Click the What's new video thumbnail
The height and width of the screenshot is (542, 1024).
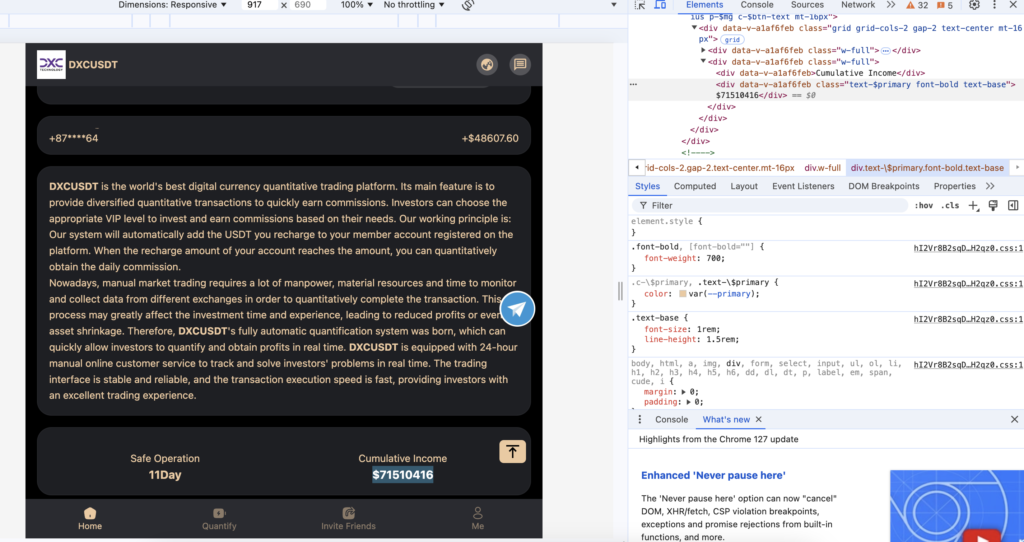click(957, 506)
